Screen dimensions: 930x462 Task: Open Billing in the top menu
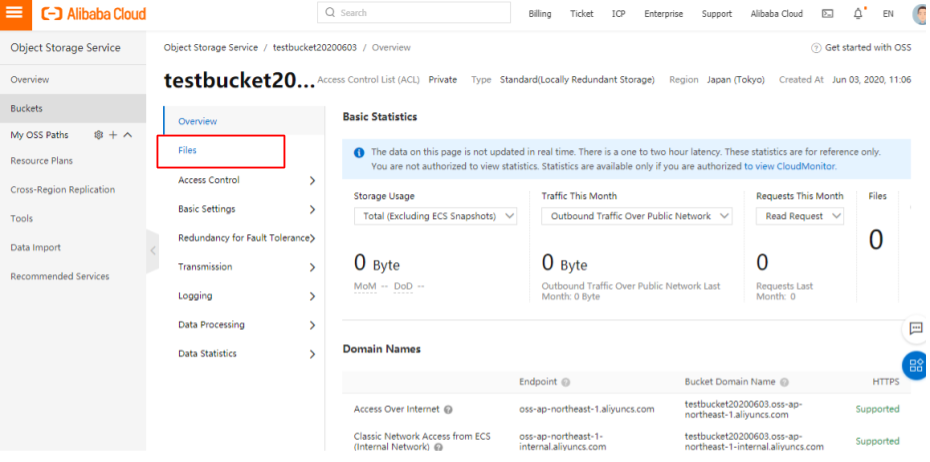coord(540,14)
